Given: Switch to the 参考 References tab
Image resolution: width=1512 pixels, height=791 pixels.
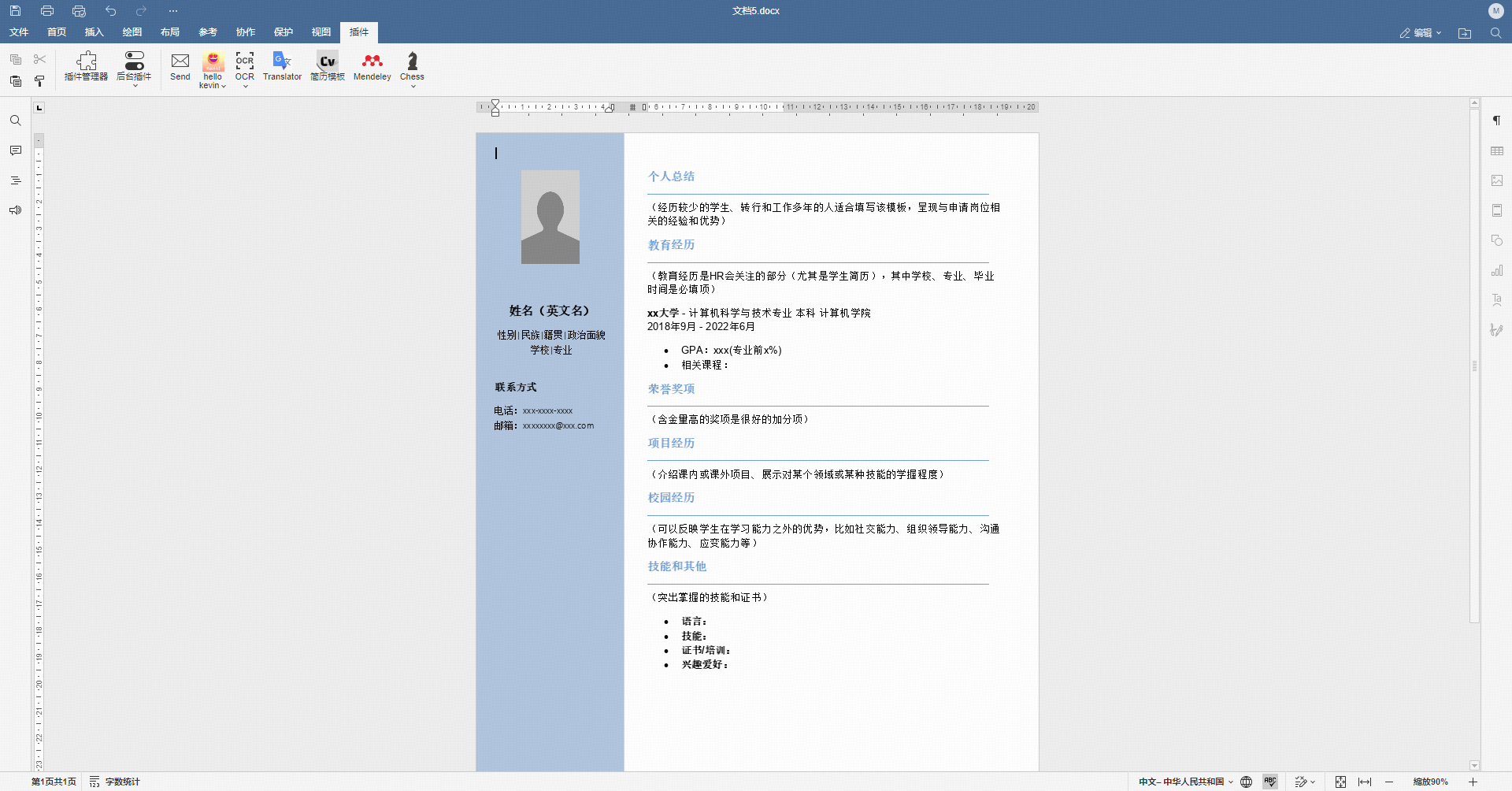Looking at the screenshot, I should coord(208,32).
